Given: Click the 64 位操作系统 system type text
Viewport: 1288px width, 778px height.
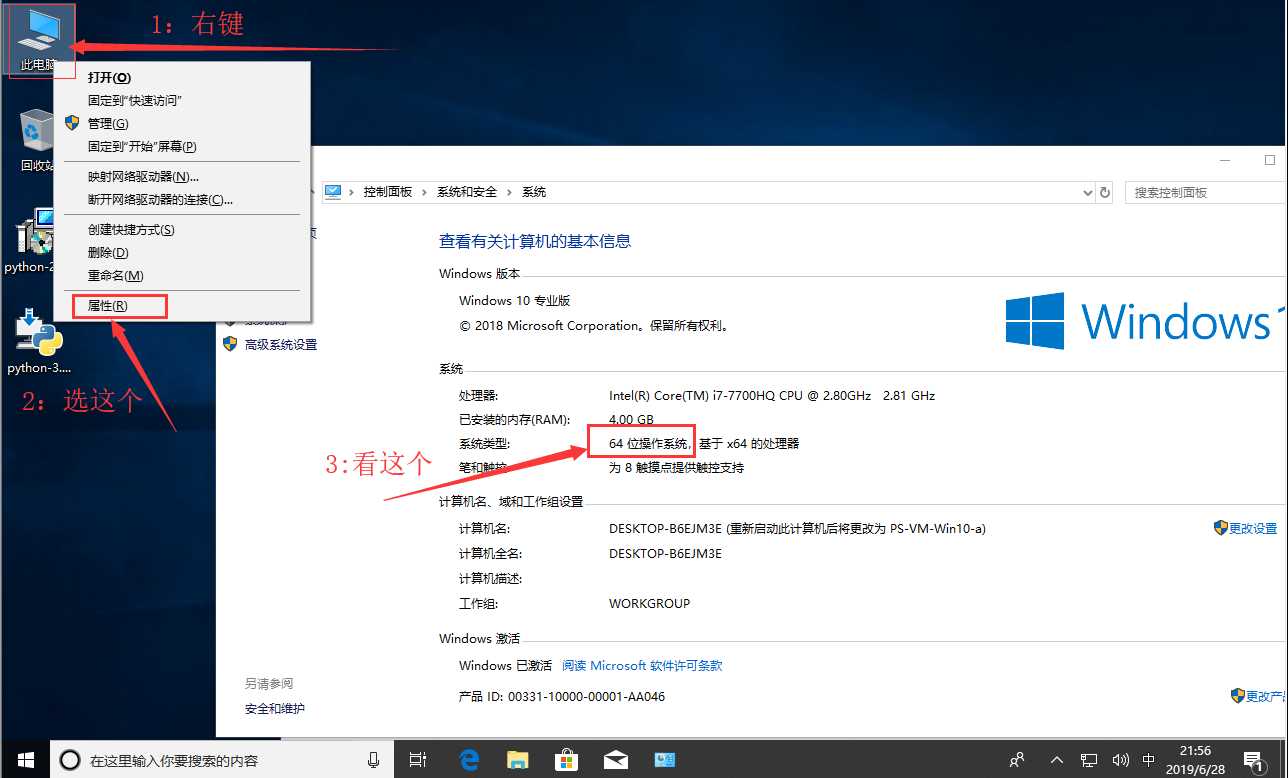Looking at the screenshot, I should pos(650,443).
